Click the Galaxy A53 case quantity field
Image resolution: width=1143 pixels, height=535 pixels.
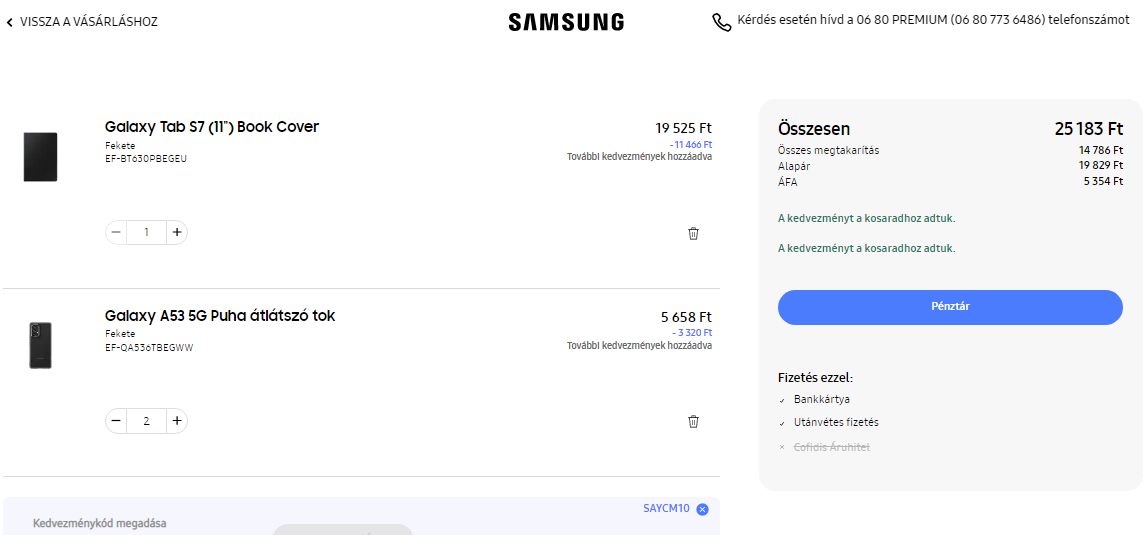click(146, 421)
